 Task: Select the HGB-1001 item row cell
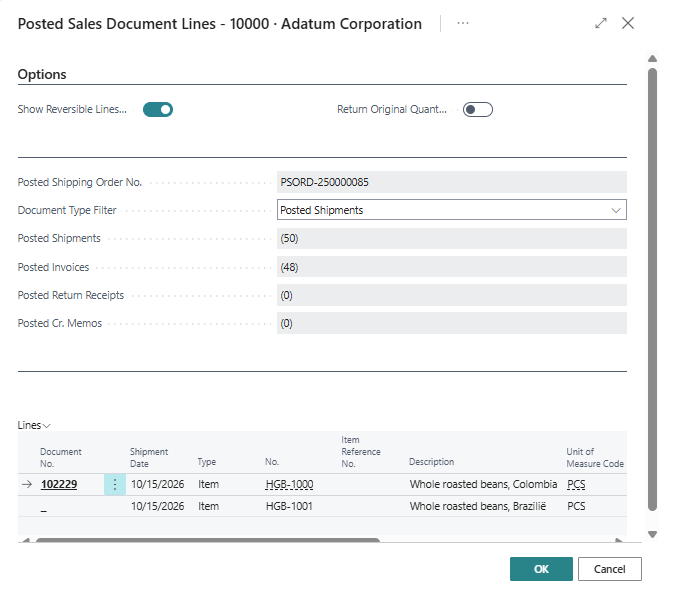(289, 506)
